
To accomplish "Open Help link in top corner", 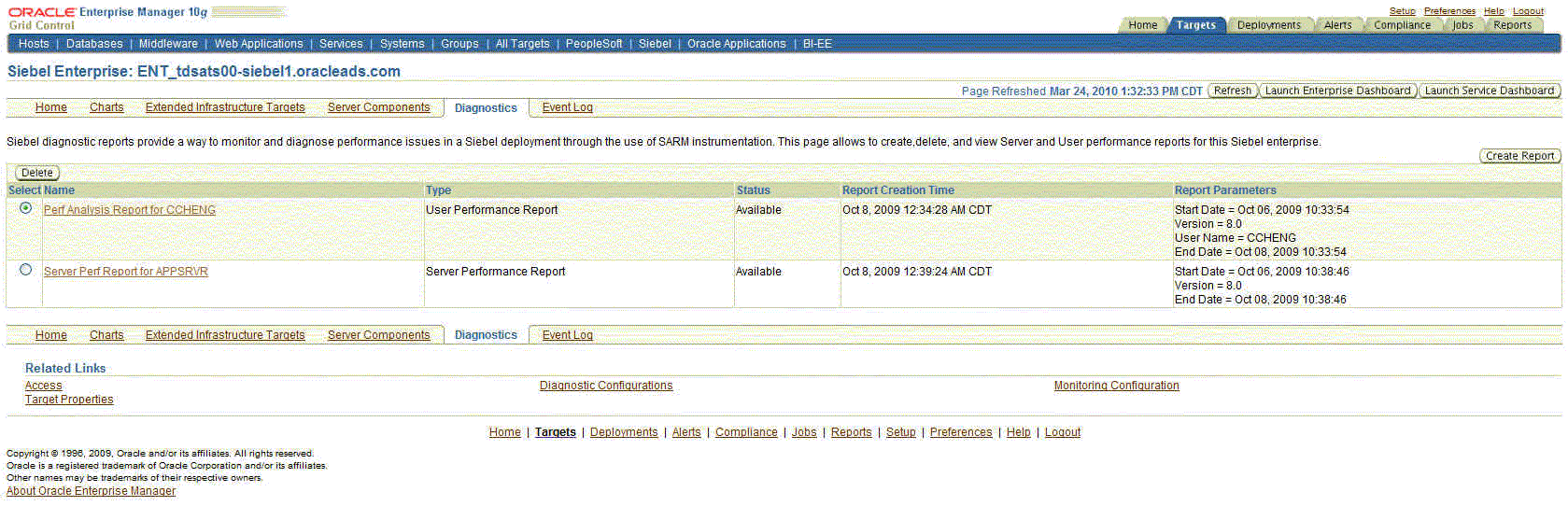I will (x=1494, y=11).
